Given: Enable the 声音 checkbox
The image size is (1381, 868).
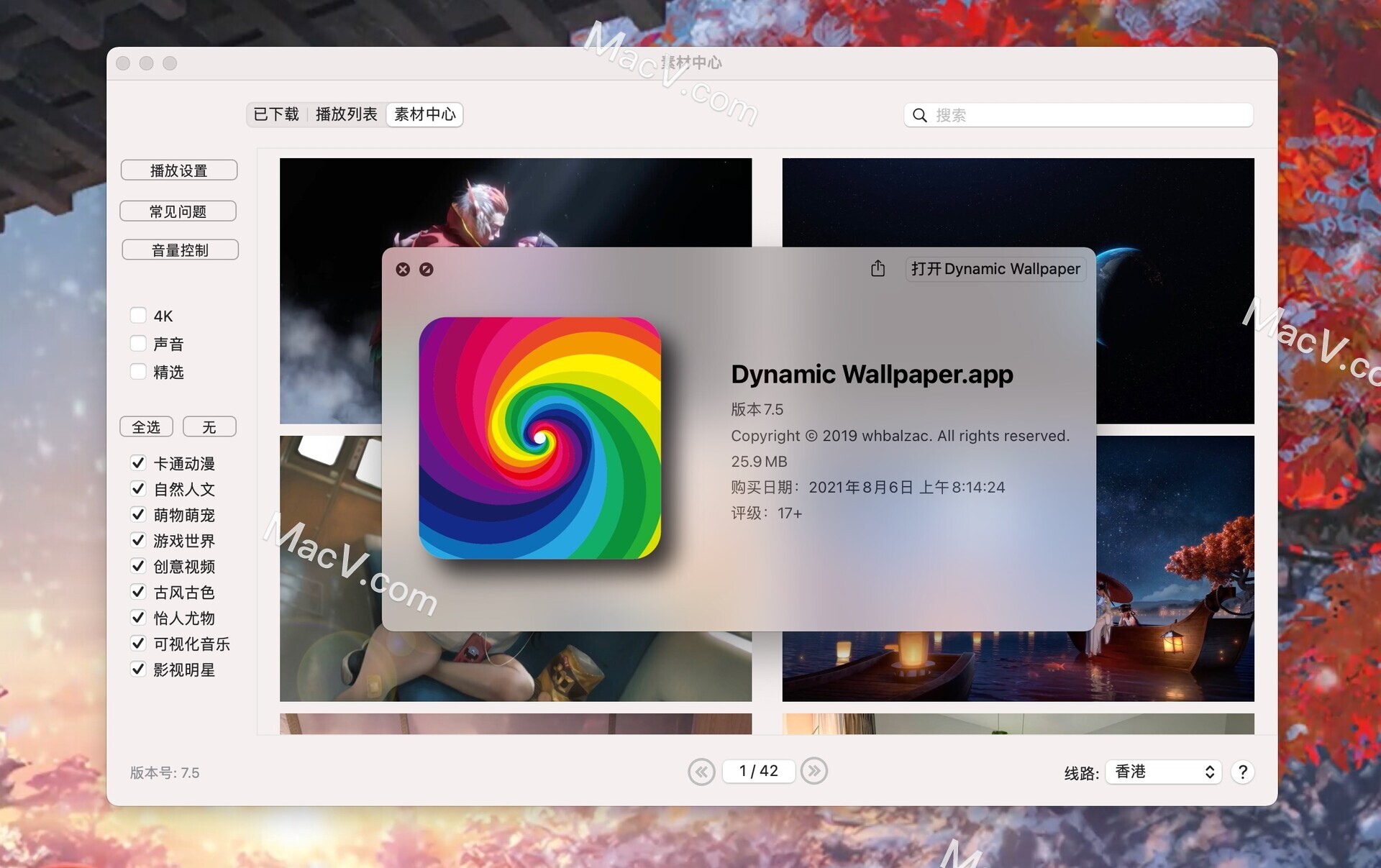Looking at the screenshot, I should (x=137, y=343).
